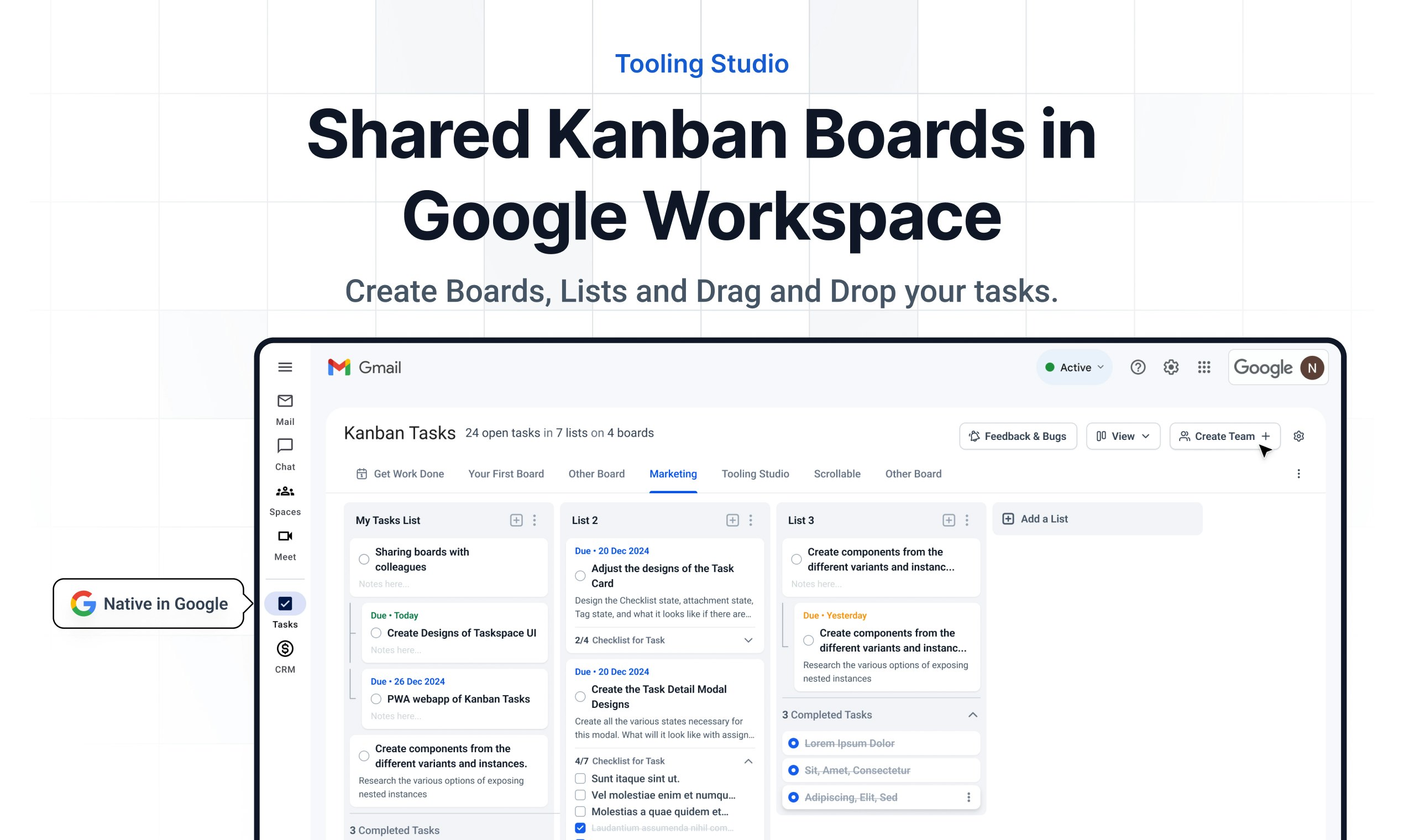
Task: Click the hamburger main menu icon
Action: tap(285, 368)
